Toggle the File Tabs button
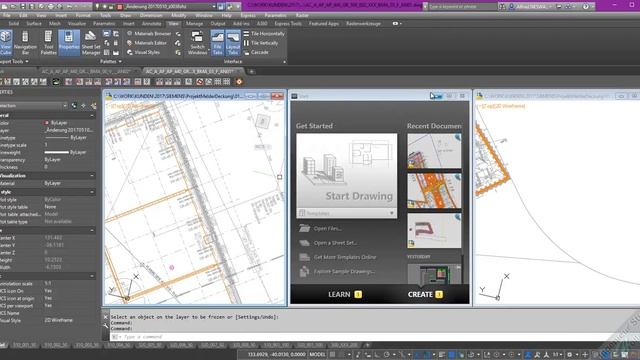Image resolution: width=640 pixels, height=360 pixels. click(x=217, y=42)
